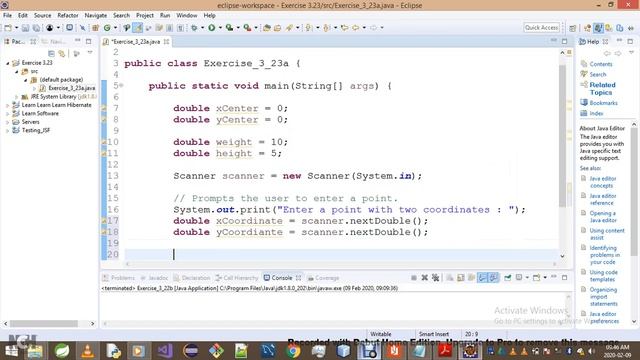Select Exercise_3_23a.java in Package Explorer
Screen dimensions: 640x360
click(x=71, y=88)
